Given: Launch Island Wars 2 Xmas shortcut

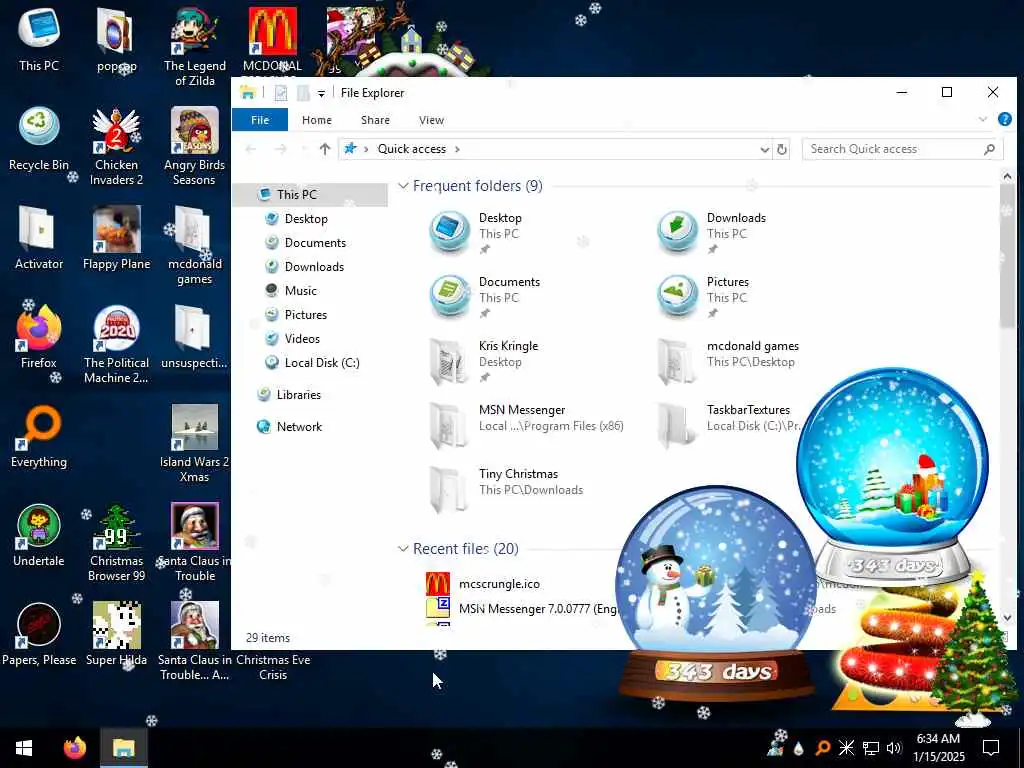Looking at the screenshot, I should 194,443.
